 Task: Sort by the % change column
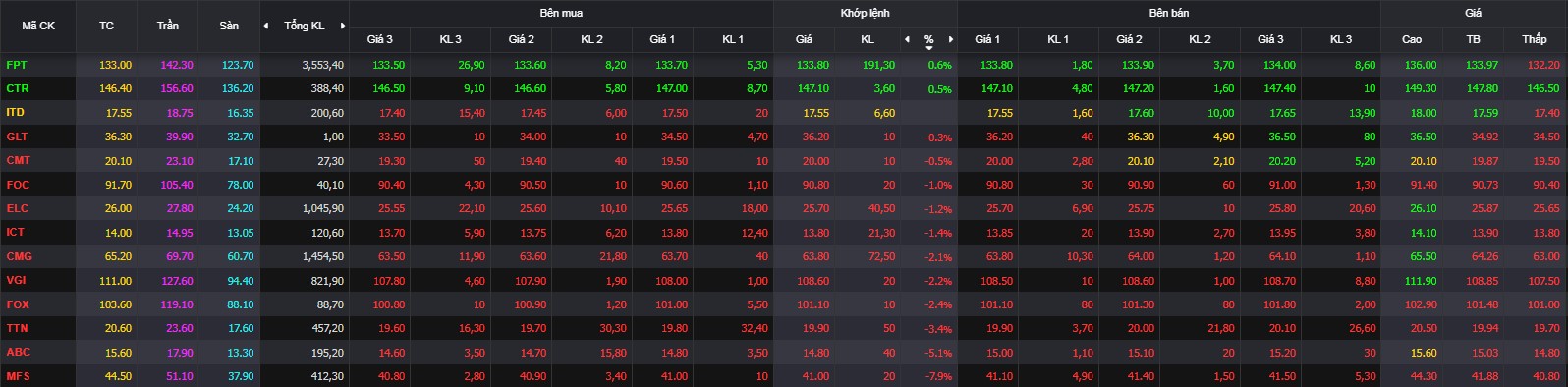928,39
